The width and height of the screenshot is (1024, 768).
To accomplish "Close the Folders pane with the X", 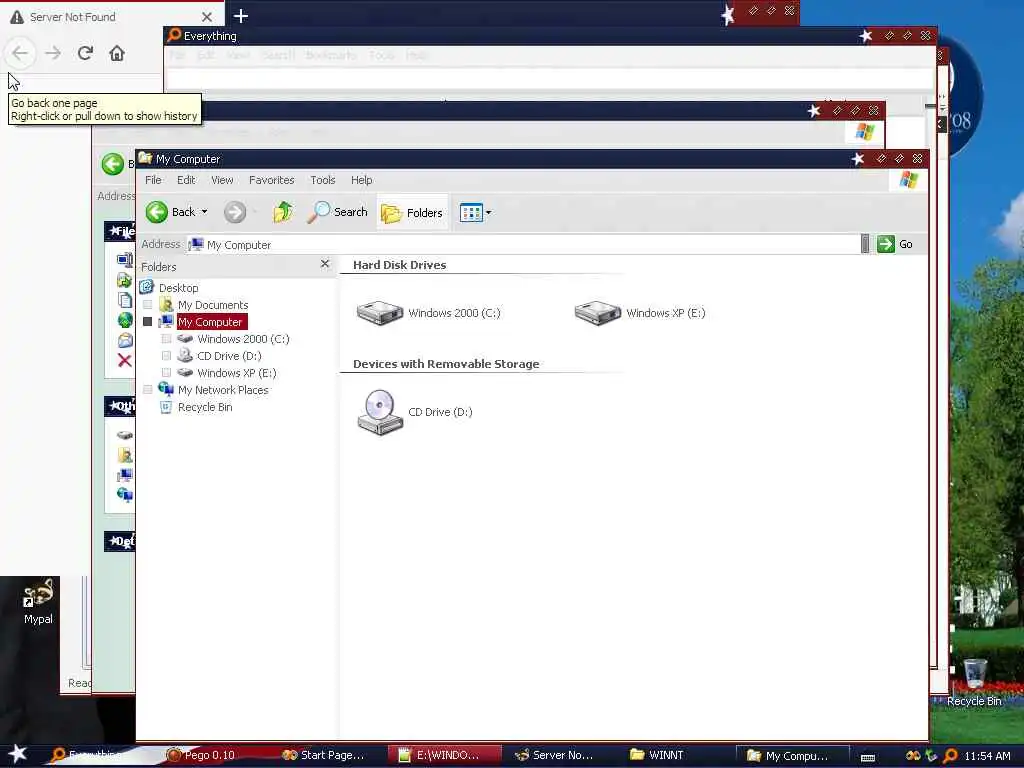I will pos(325,264).
